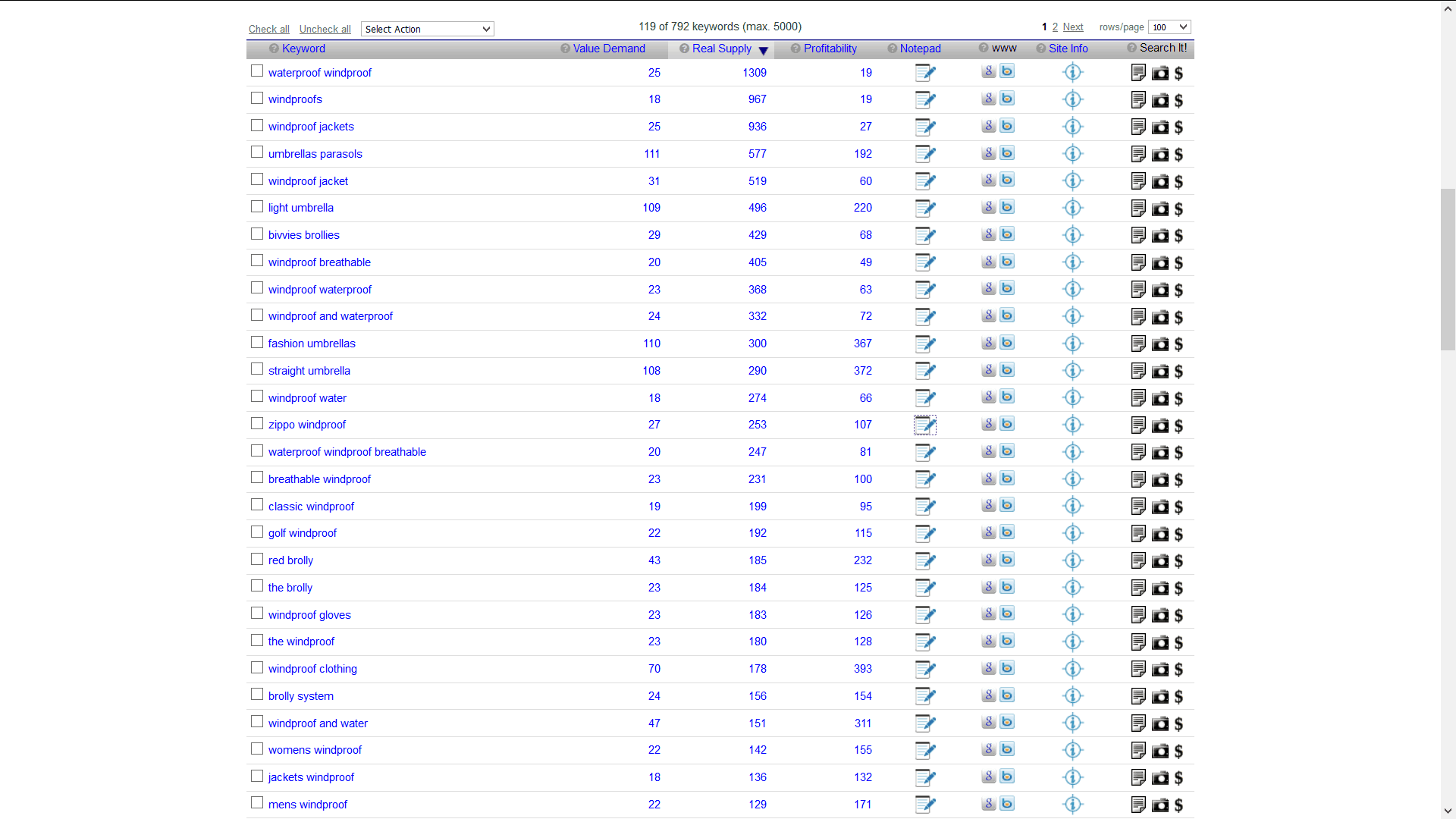Screen dimensions: 1456x819
Task: Click dollar sign icon for windproof clothing
Action: 1178,670
